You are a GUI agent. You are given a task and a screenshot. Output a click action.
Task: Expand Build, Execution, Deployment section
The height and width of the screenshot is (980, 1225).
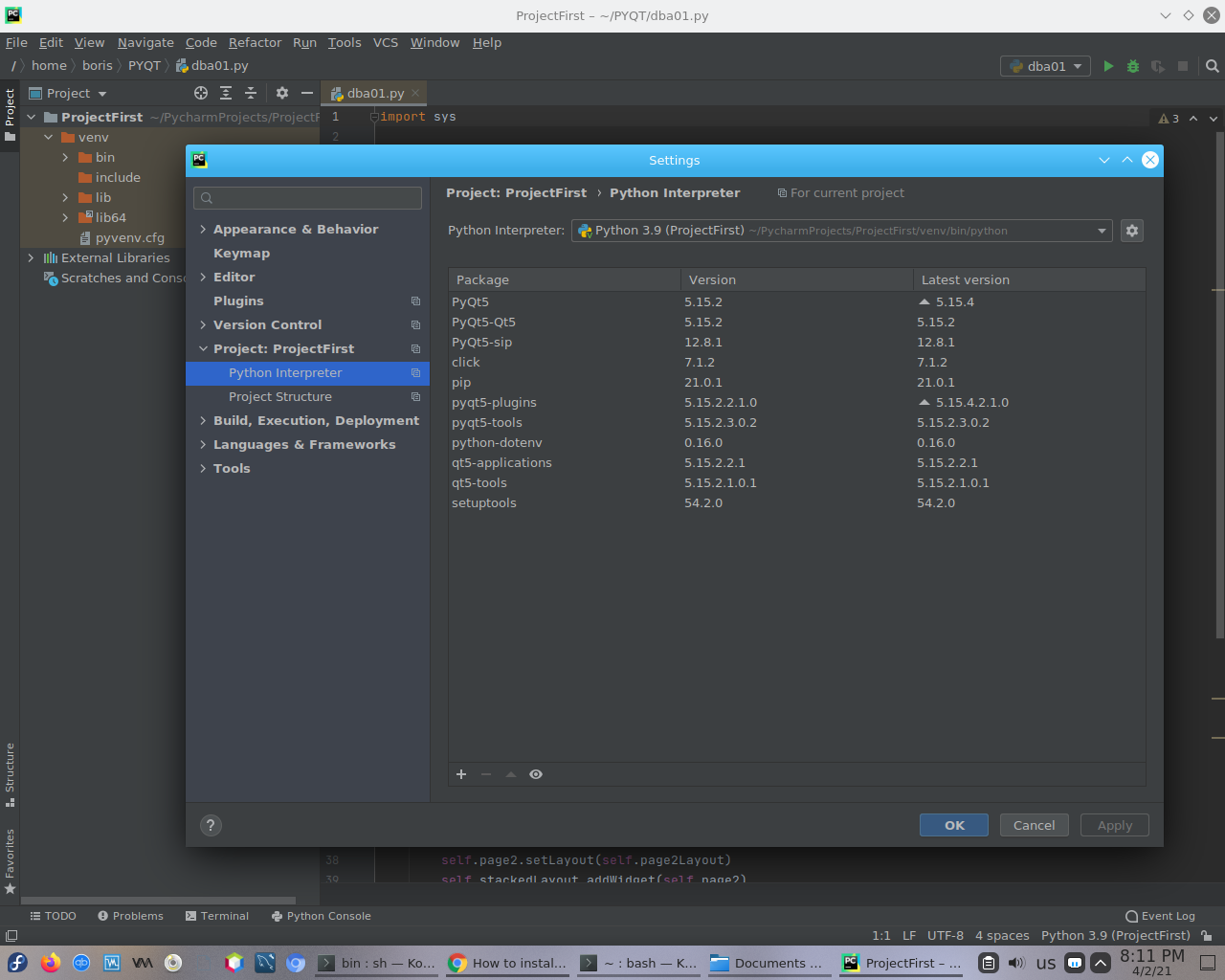click(203, 421)
